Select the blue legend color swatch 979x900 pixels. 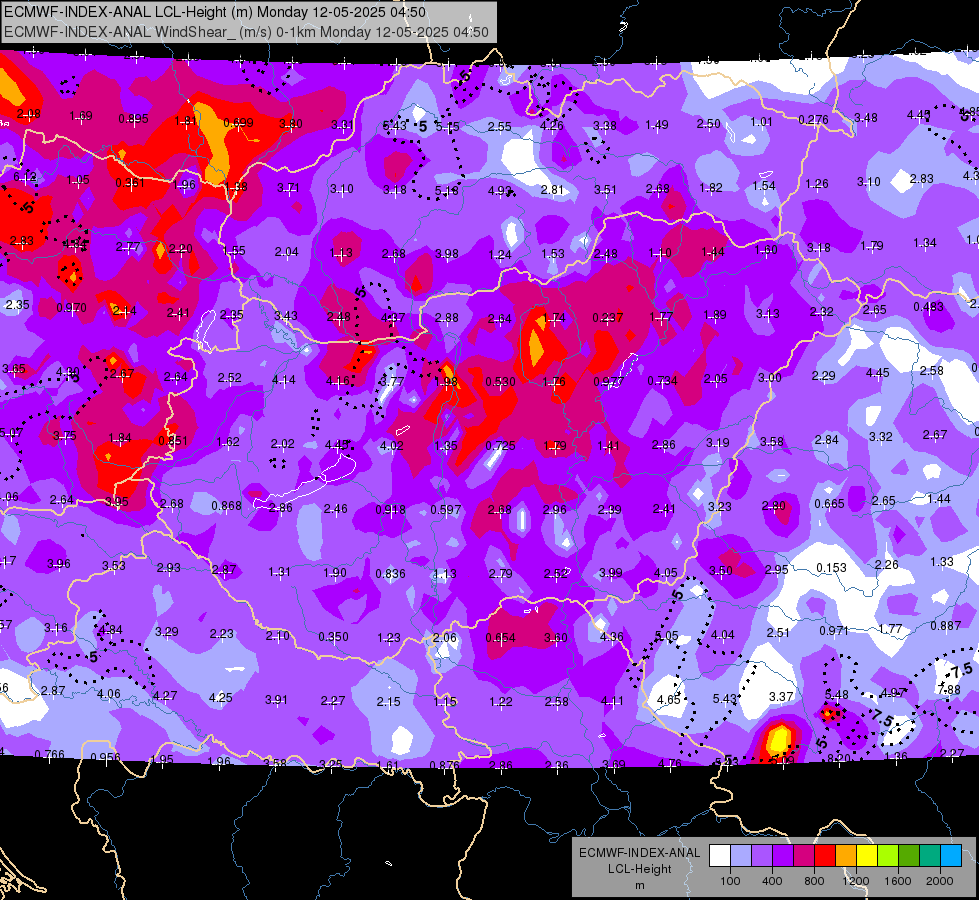coord(950,856)
